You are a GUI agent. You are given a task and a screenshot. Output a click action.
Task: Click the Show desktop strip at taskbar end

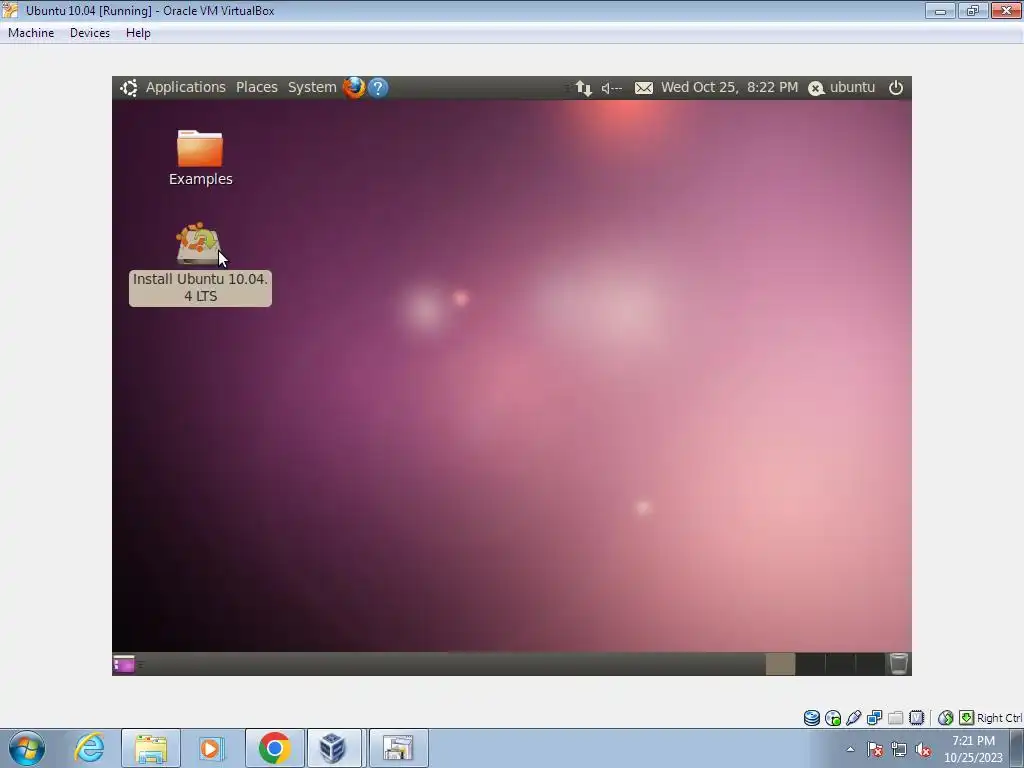tap(1017, 748)
